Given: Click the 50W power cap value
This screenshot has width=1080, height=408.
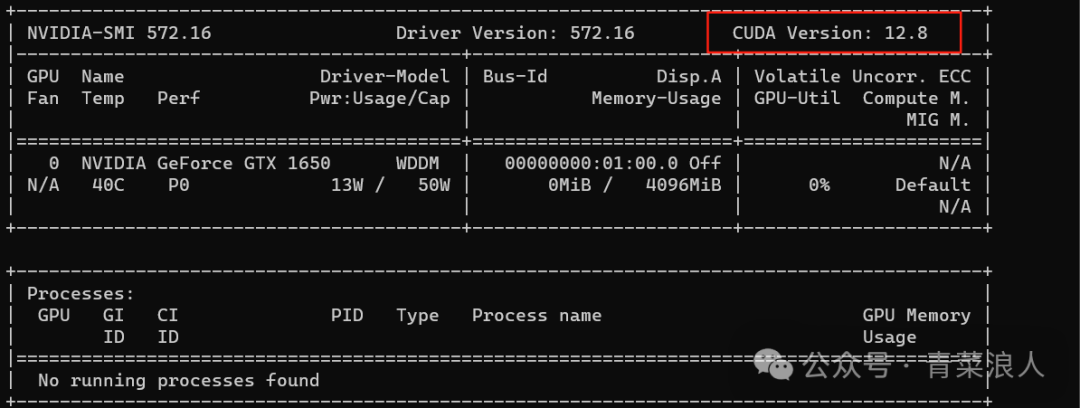Looking at the screenshot, I should point(434,185).
